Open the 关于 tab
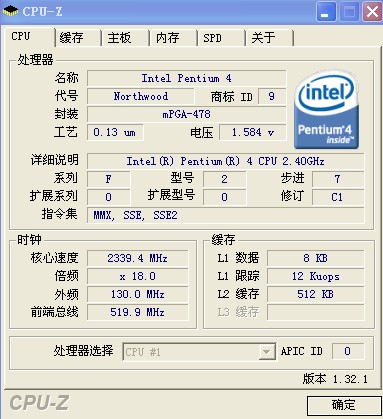The height and width of the screenshot is (419, 383). (x=269, y=38)
